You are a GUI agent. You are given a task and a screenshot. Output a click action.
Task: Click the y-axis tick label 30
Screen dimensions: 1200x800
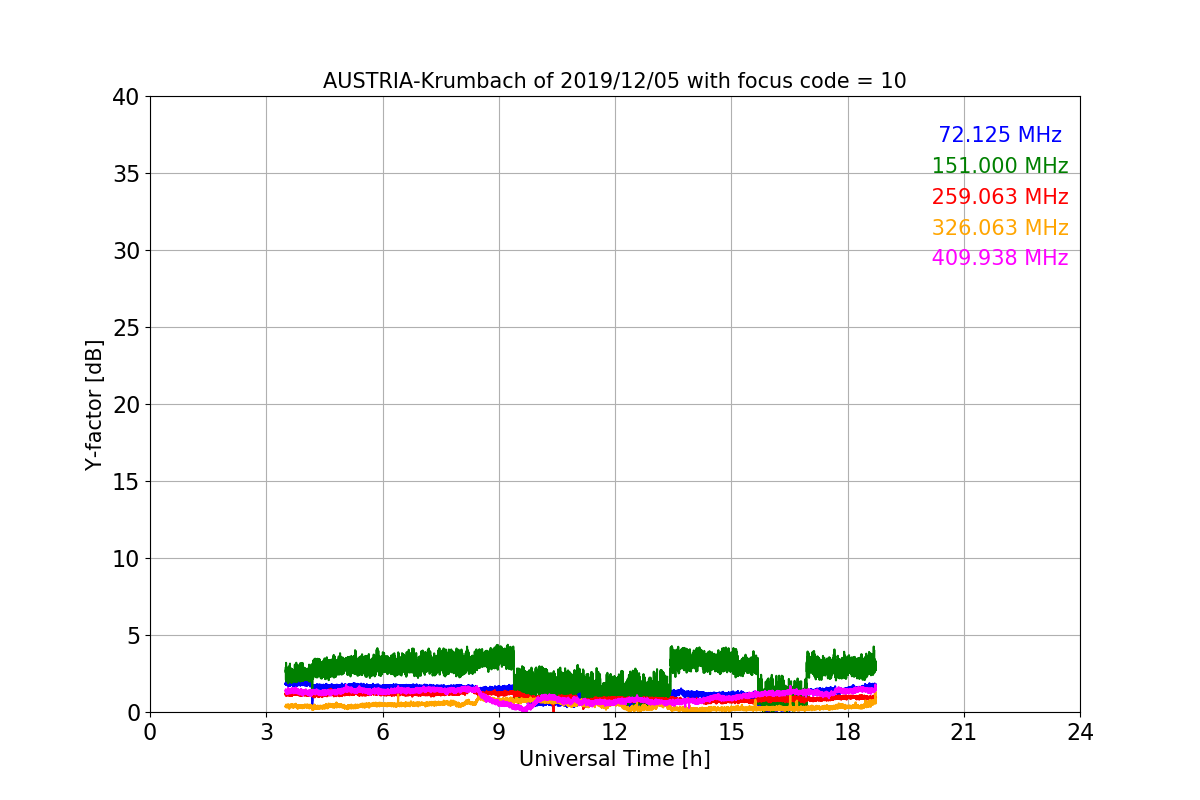pyautogui.click(x=126, y=251)
